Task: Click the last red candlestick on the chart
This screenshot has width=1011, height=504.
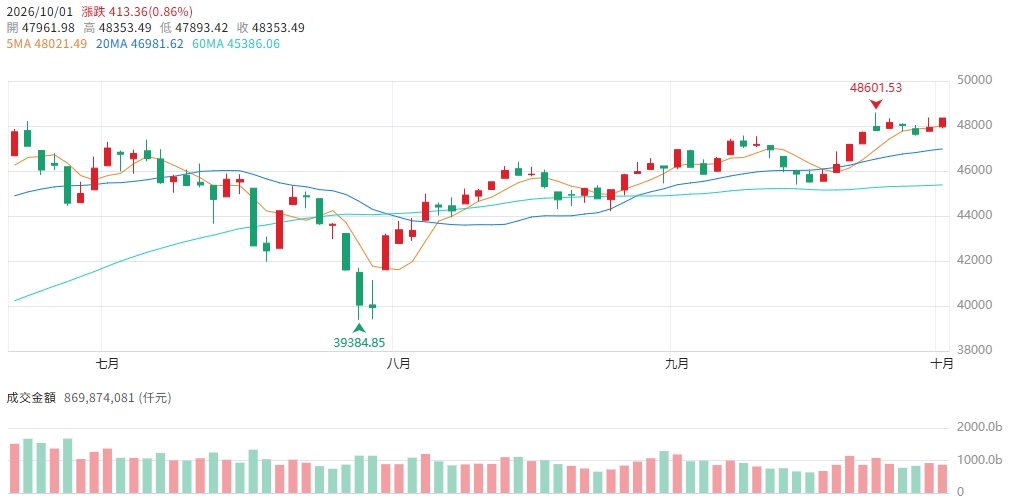Action: (942, 122)
